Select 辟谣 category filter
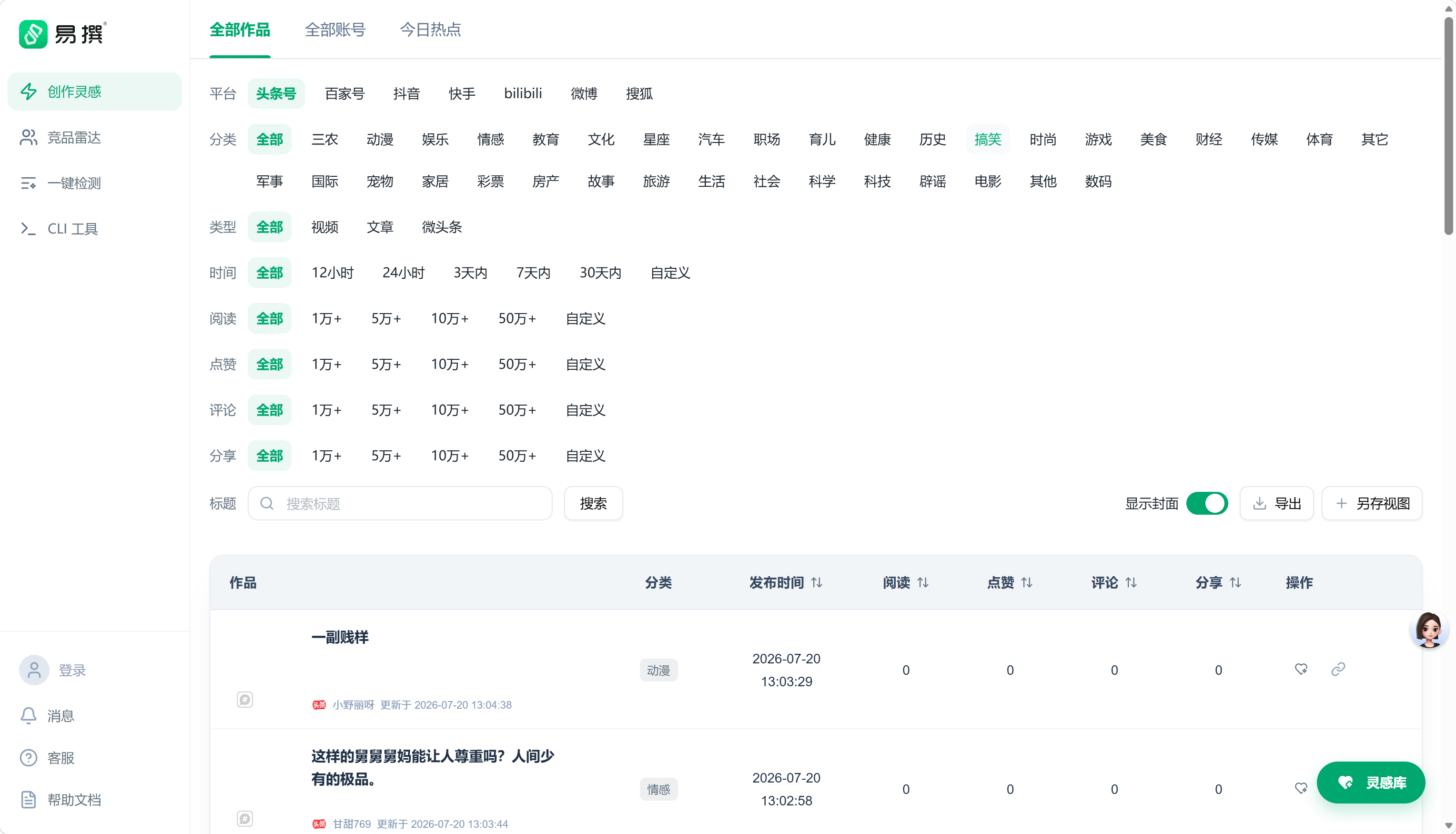Viewport: 1456px width, 834px height. pyautogui.click(x=933, y=182)
